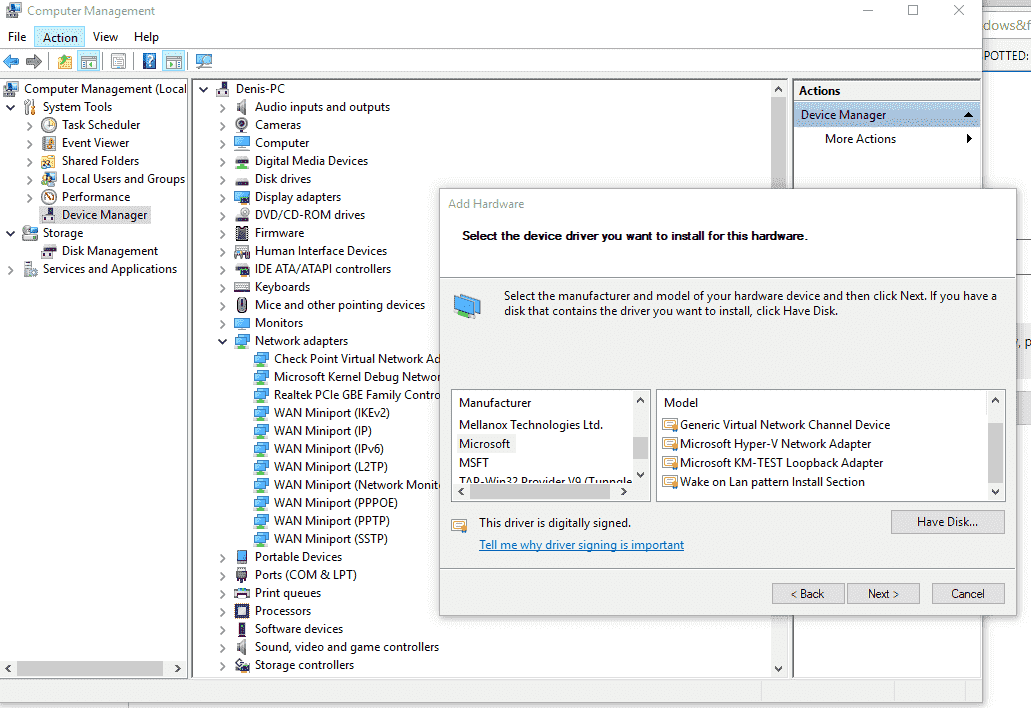The width and height of the screenshot is (1031, 708).
Task: Expand the Software devices category
Action: tap(222, 629)
